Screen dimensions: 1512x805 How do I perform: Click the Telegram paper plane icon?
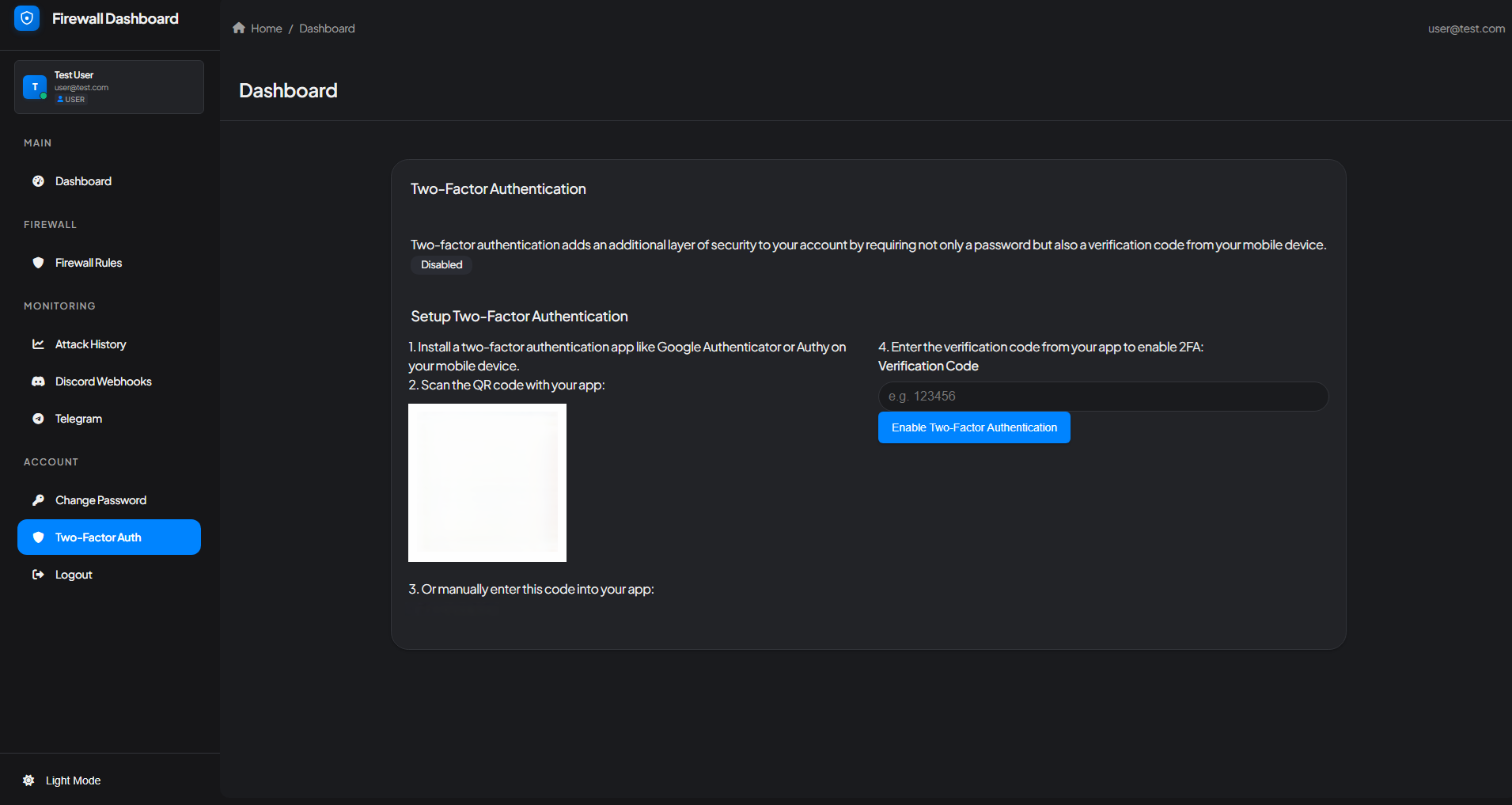point(38,419)
